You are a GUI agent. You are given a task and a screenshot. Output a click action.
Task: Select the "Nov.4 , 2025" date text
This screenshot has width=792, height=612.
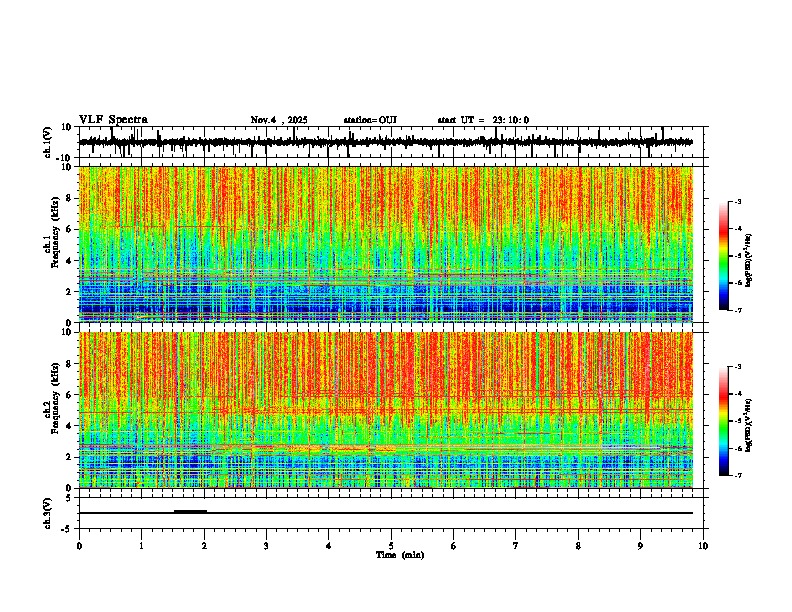click(279, 120)
